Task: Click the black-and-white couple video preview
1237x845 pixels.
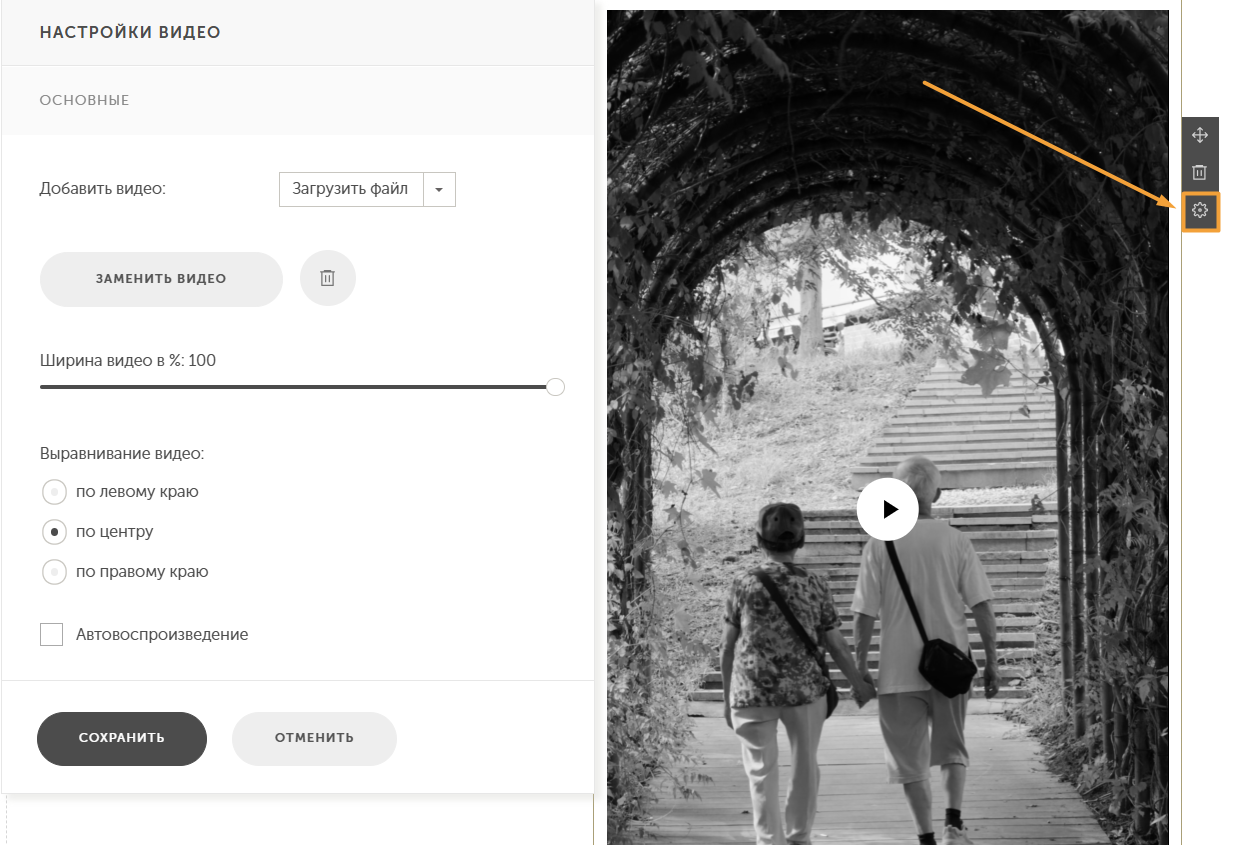Action: 887,428
